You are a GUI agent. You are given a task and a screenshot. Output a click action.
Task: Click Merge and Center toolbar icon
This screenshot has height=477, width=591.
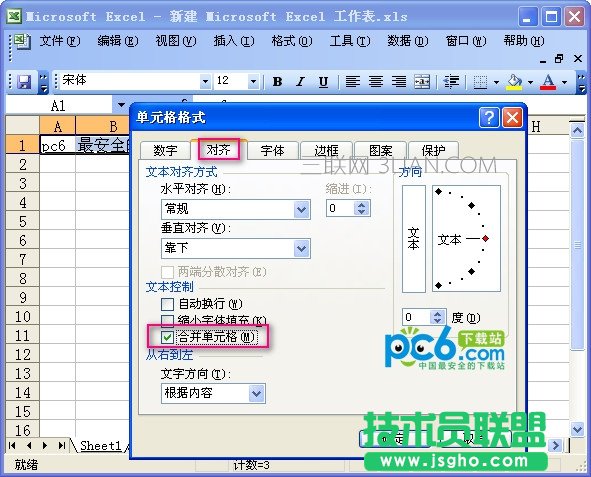pos(422,81)
